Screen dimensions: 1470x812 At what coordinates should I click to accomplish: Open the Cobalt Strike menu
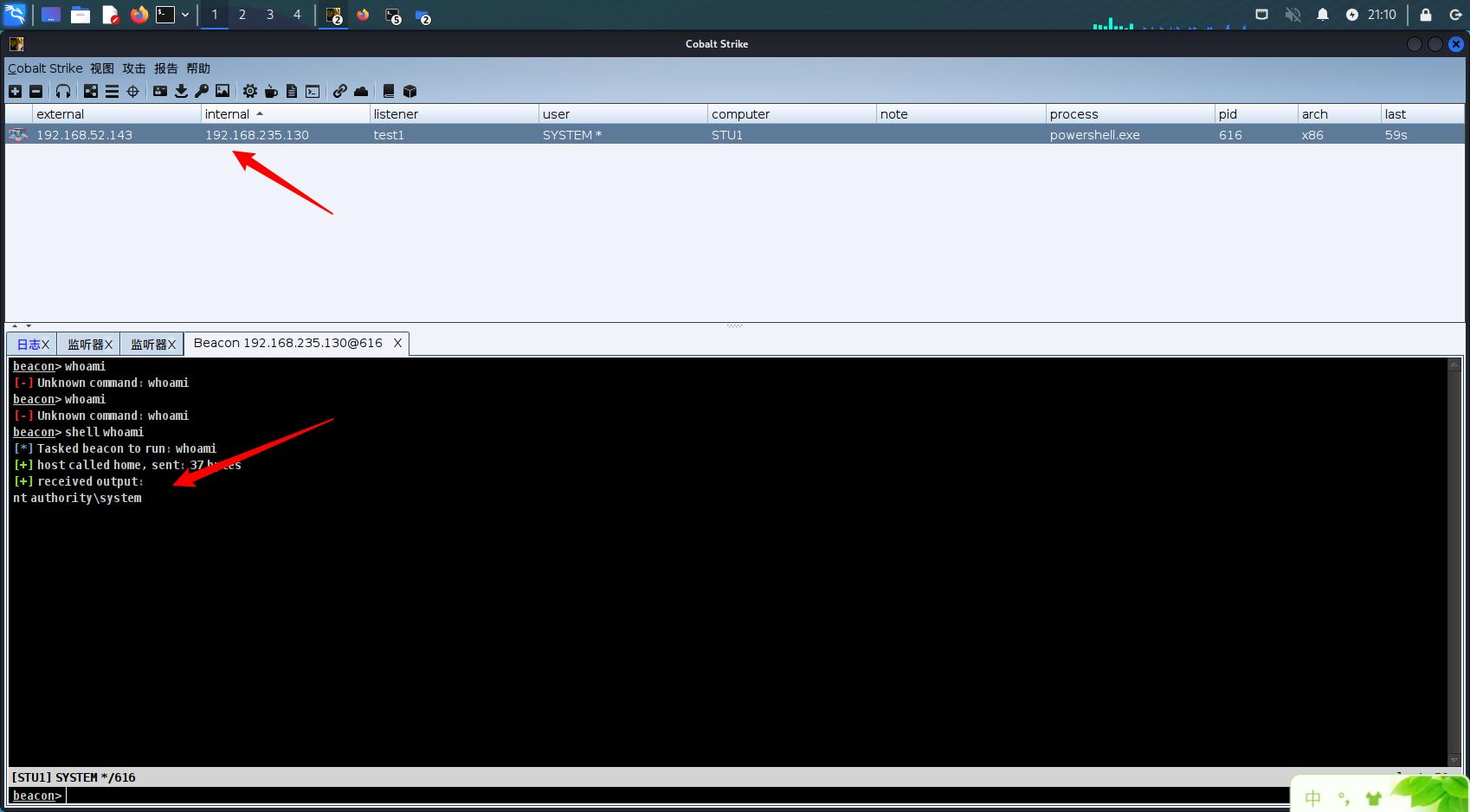(45, 68)
